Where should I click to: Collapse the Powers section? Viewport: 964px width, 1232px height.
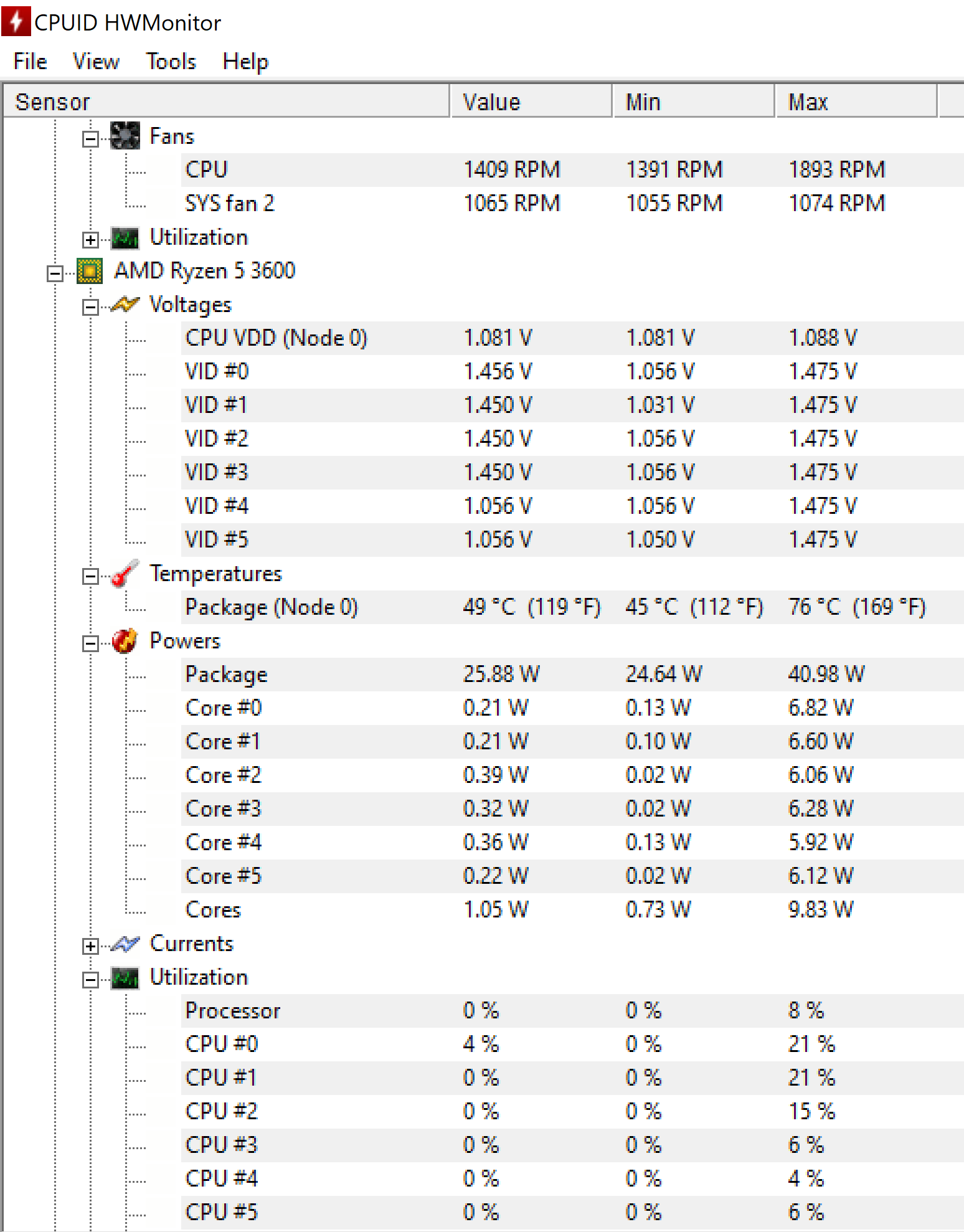pyautogui.click(x=90, y=643)
